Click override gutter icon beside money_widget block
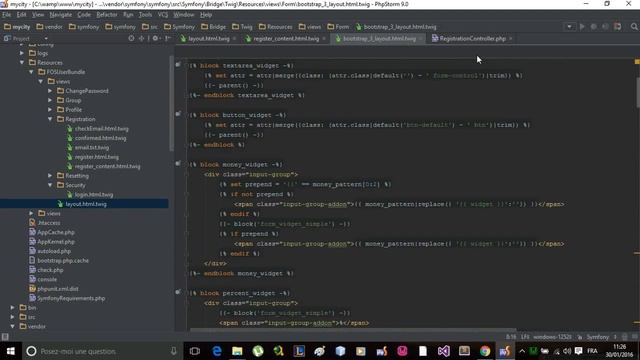The image size is (640, 360). tap(178, 163)
